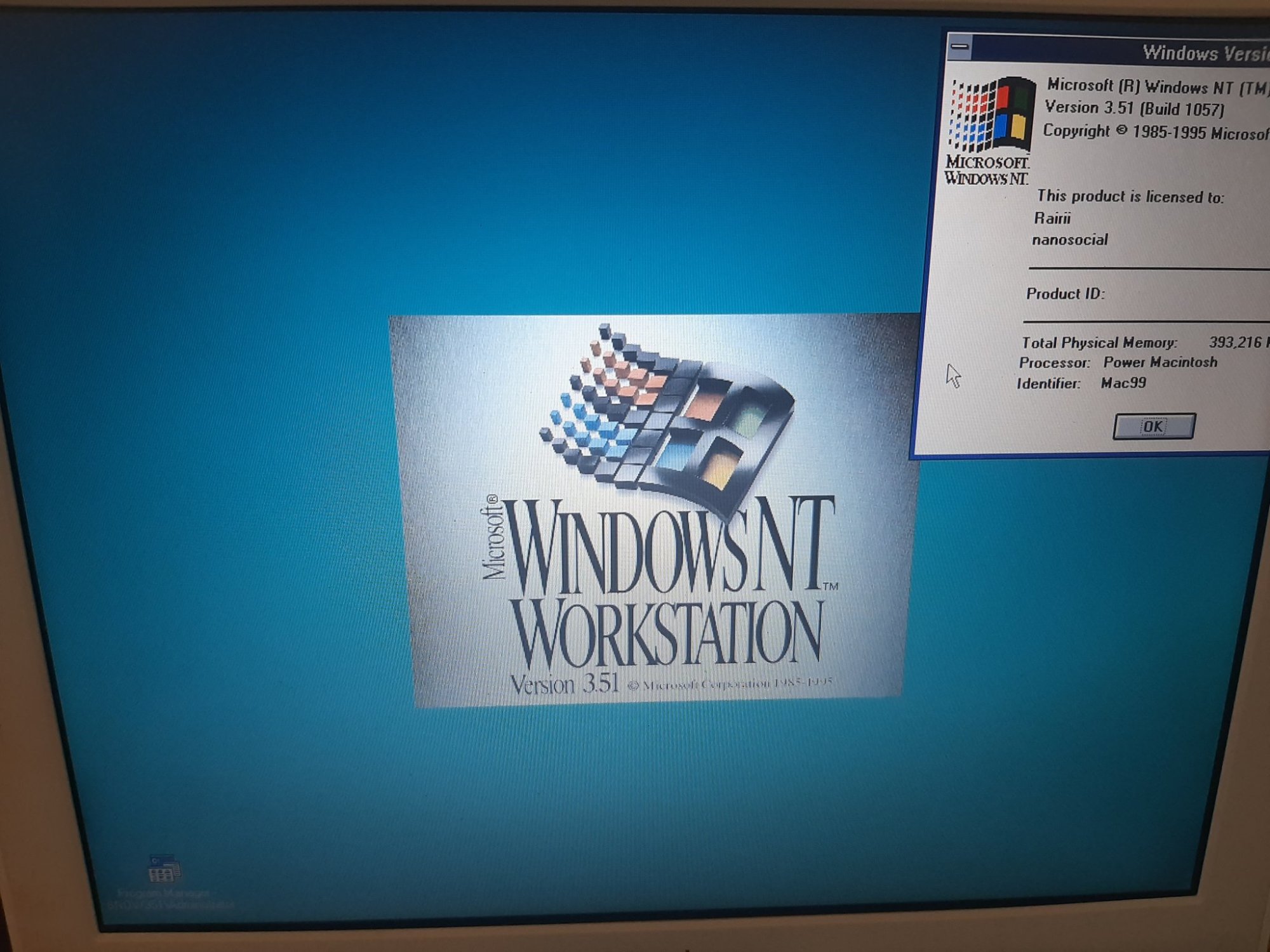
Task: Click the Windows NT flag logo in dialog
Action: tap(991, 116)
